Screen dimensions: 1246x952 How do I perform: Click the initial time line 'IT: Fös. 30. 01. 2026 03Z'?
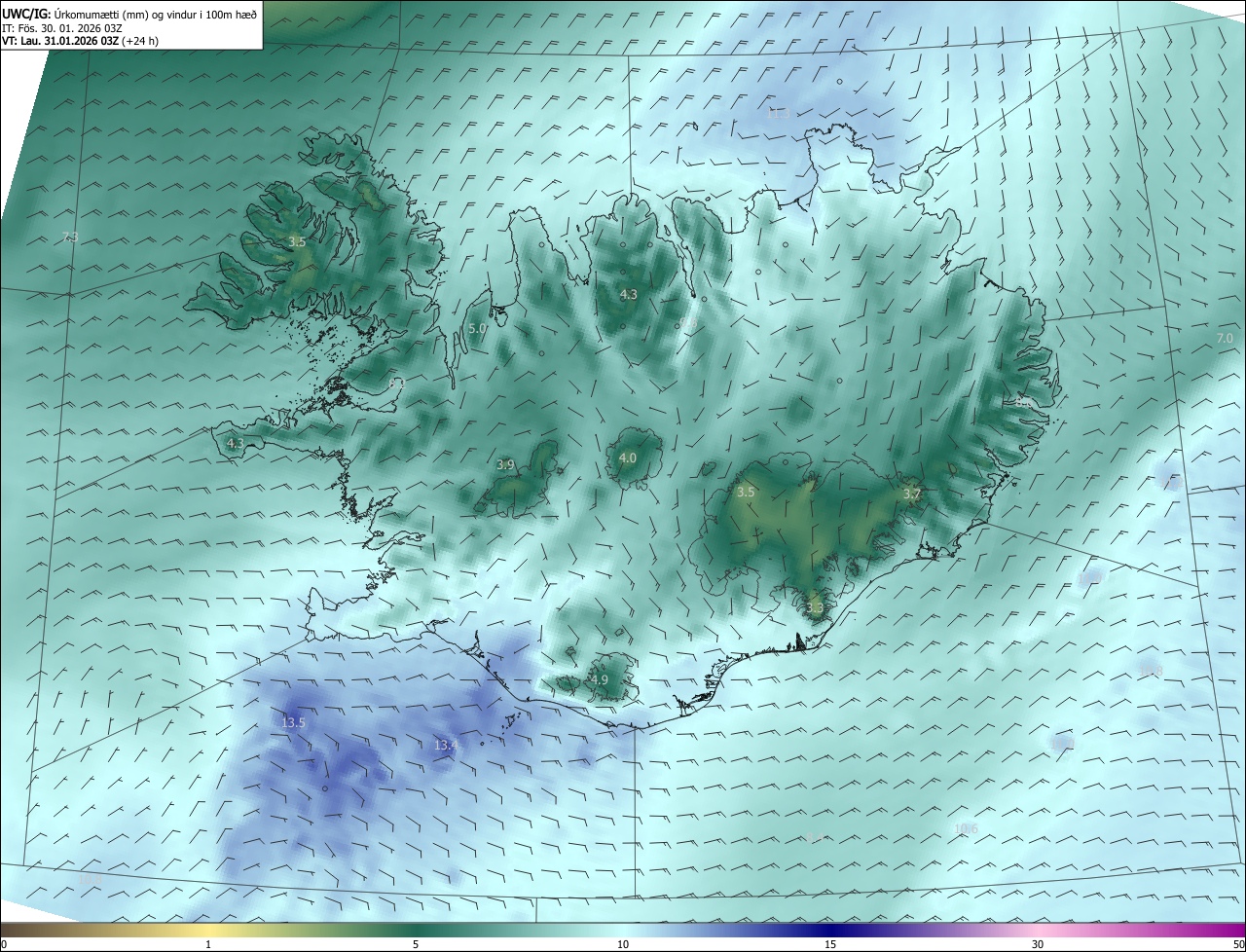[x=63, y=27]
